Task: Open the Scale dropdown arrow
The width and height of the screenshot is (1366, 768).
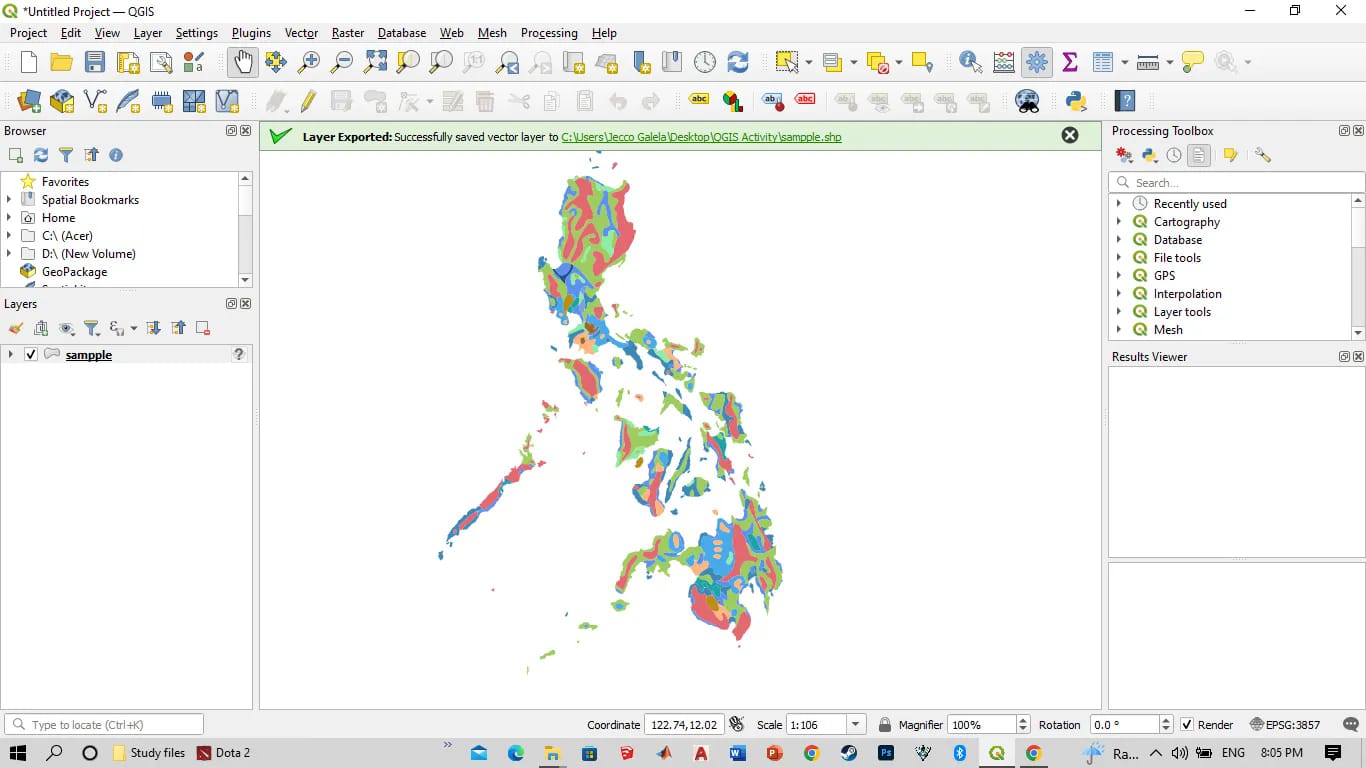Action: click(x=855, y=725)
